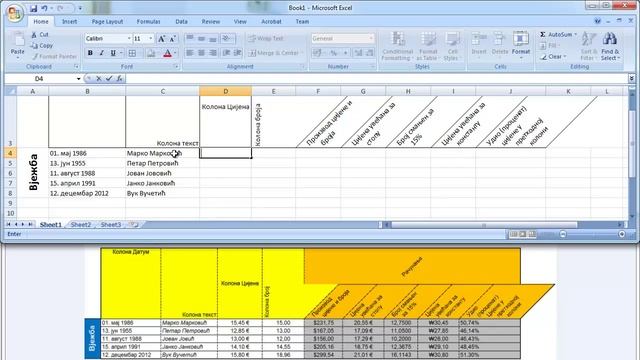Click the Paste icon
This screenshot has width=640, height=360.
[x=18, y=41]
